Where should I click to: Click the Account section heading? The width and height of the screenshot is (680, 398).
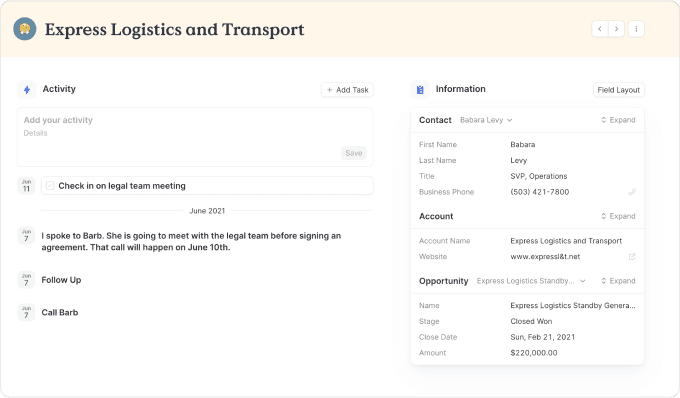tap(436, 216)
